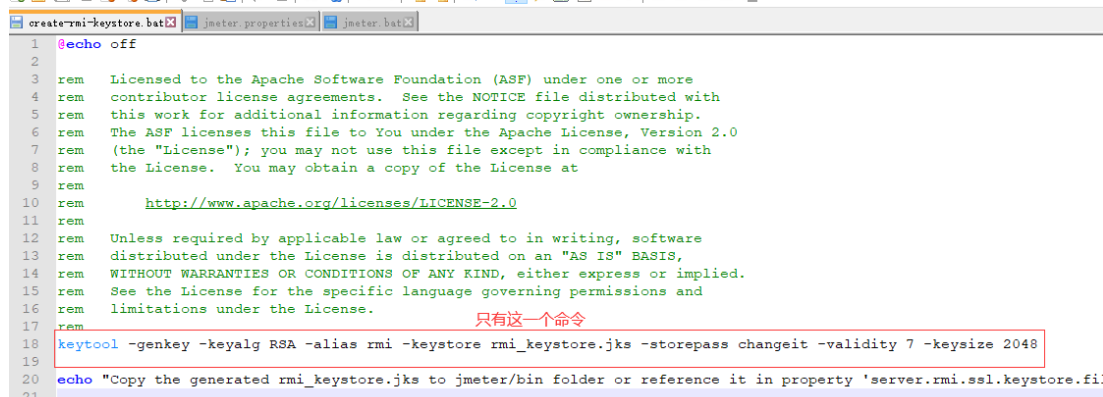
Task: Click line 'The ASF licenses this file to You'
Action: pos(423,132)
